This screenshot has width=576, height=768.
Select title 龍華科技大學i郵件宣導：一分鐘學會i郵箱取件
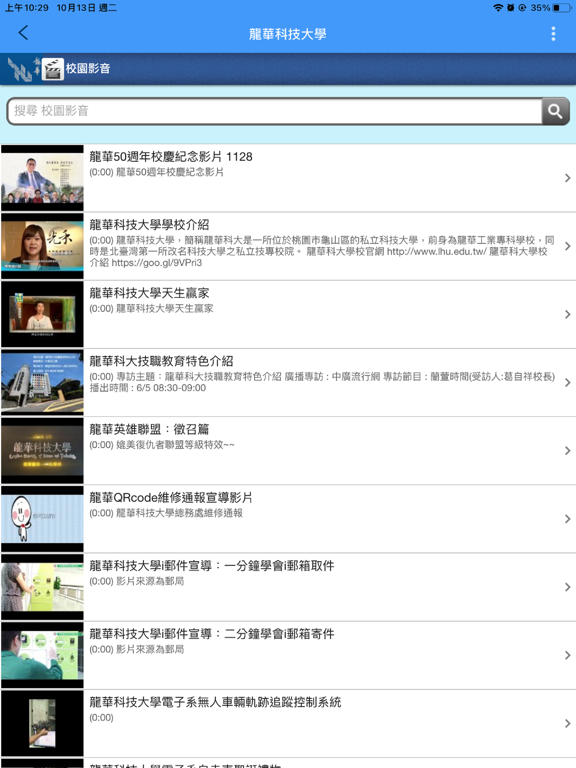[x=212, y=566]
